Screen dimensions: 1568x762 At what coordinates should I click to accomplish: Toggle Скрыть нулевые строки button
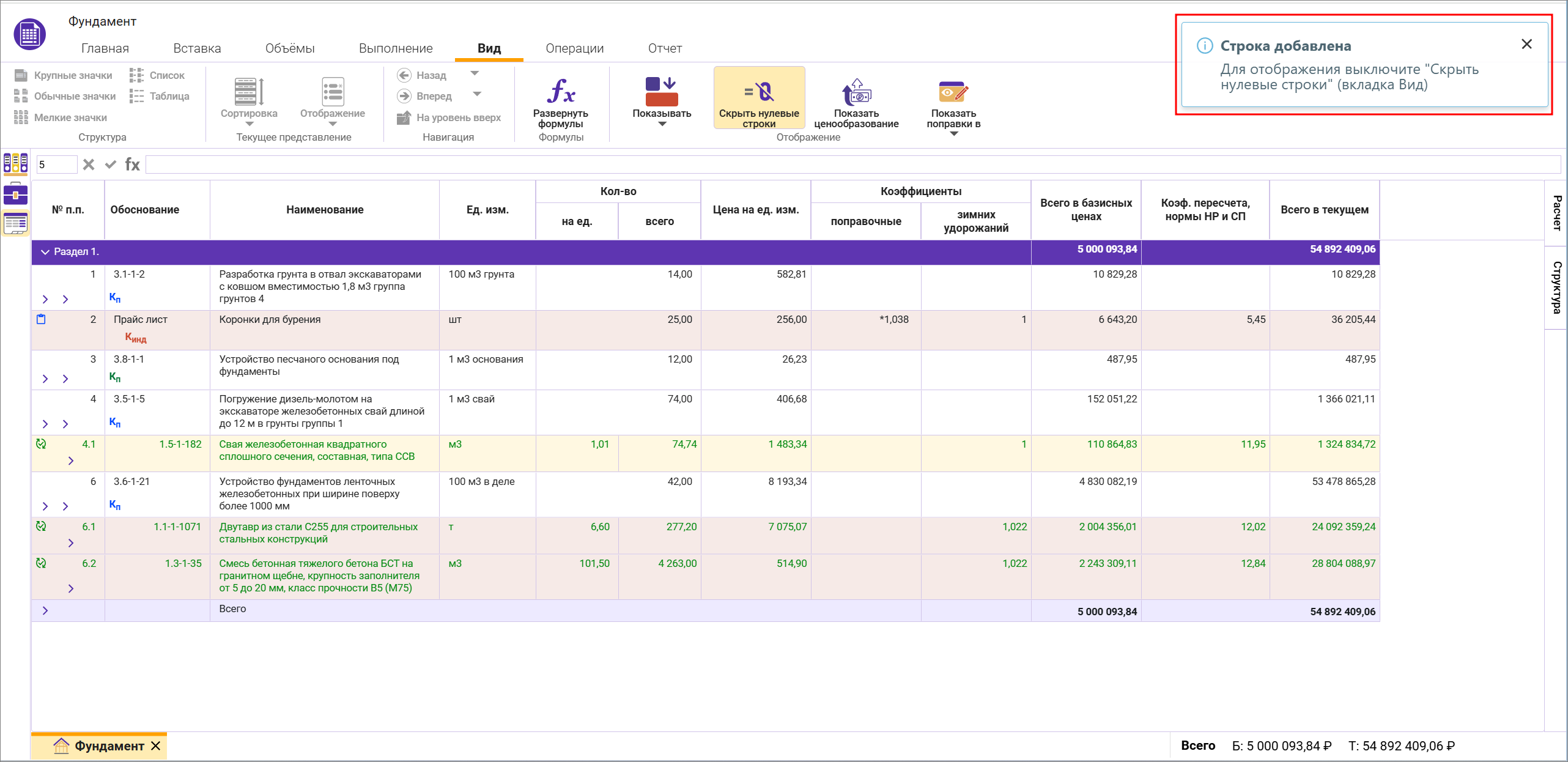pyautogui.click(x=758, y=98)
